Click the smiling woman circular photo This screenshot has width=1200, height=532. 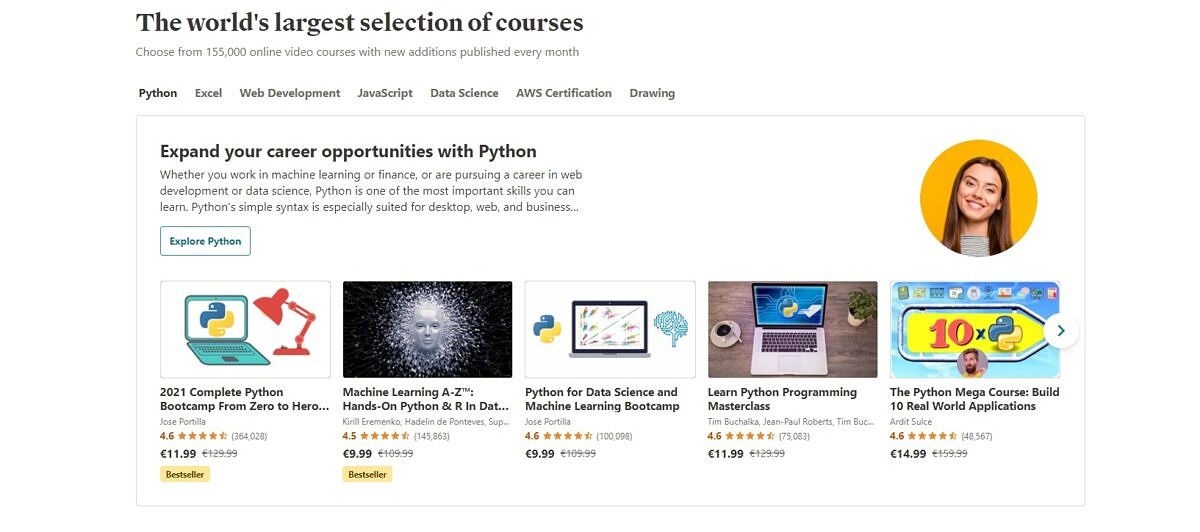pyautogui.click(x=978, y=198)
